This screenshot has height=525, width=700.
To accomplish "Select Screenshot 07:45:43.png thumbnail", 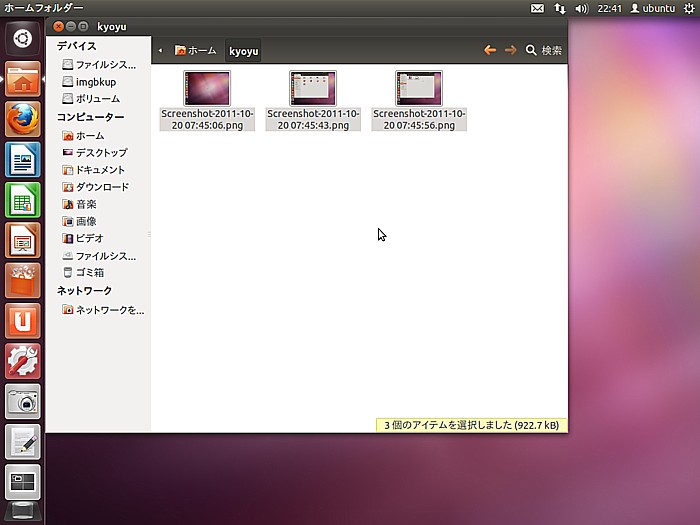I will 312,88.
